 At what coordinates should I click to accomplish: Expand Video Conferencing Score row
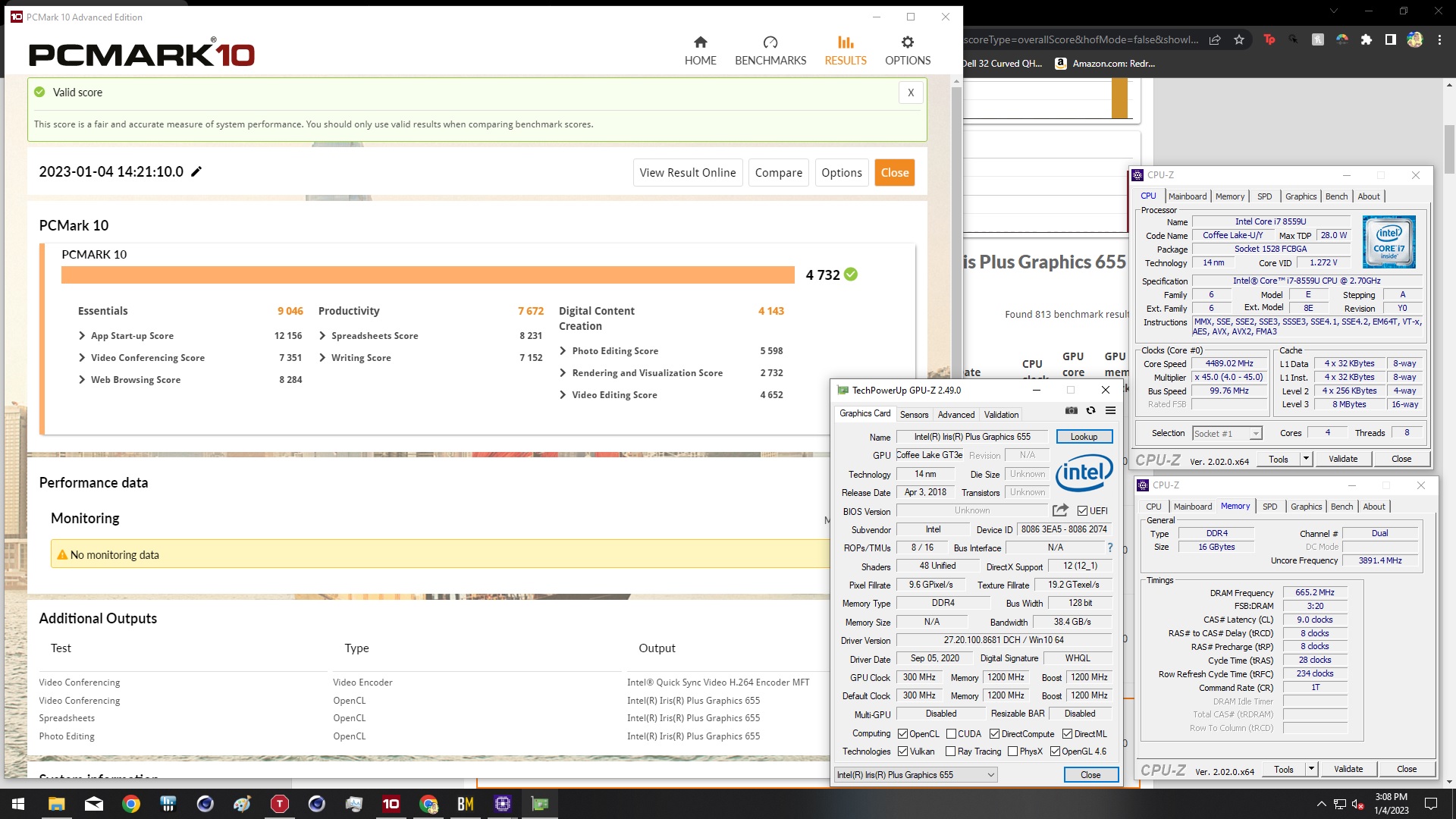(x=82, y=357)
